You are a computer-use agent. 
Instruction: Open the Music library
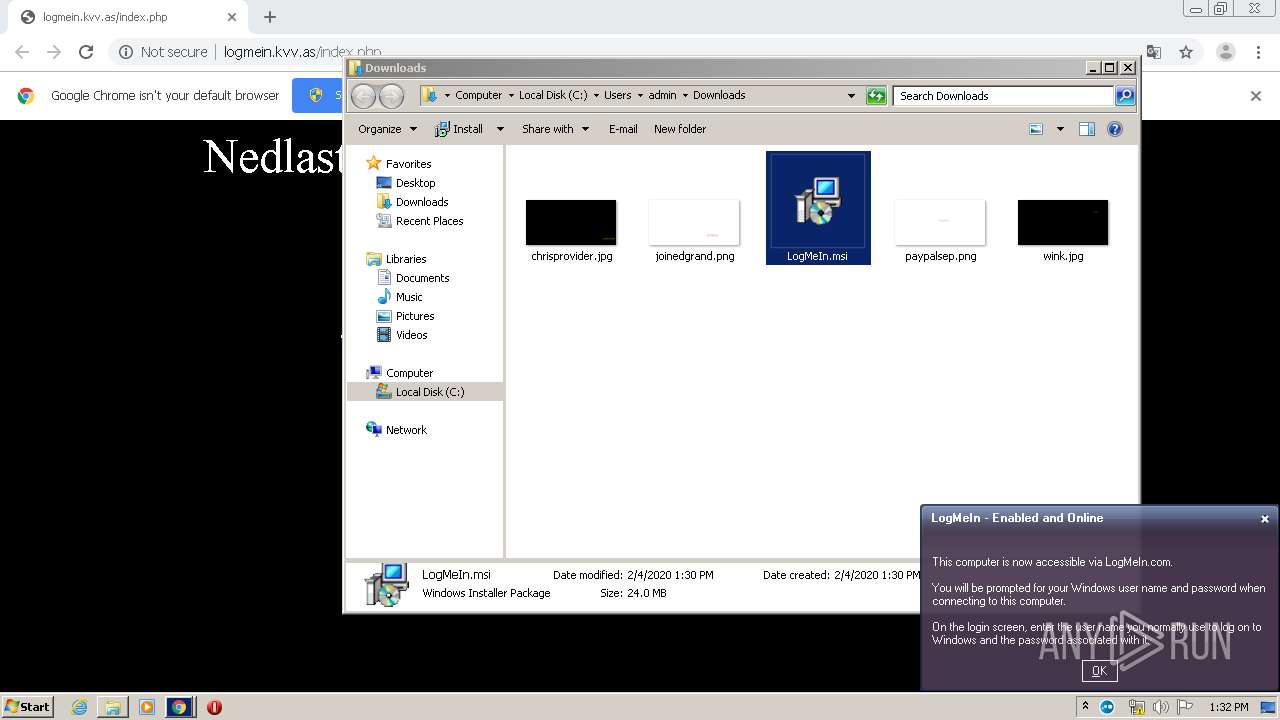pos(408,297)
